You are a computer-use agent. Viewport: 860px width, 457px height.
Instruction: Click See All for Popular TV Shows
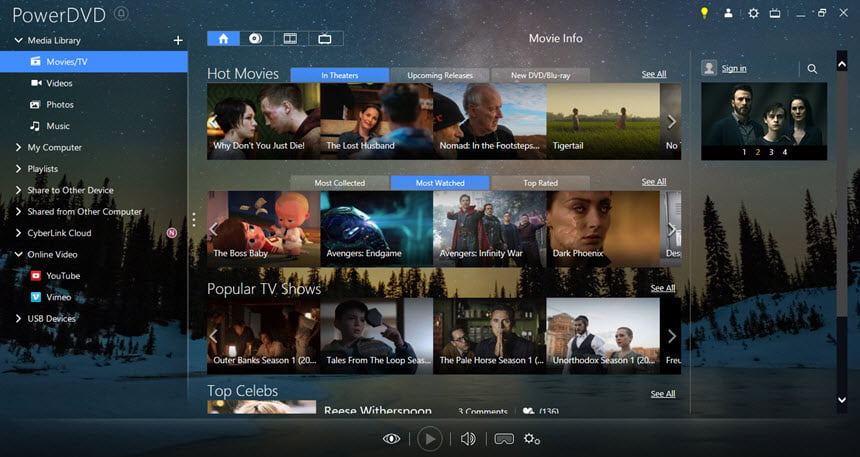(663, 288)
